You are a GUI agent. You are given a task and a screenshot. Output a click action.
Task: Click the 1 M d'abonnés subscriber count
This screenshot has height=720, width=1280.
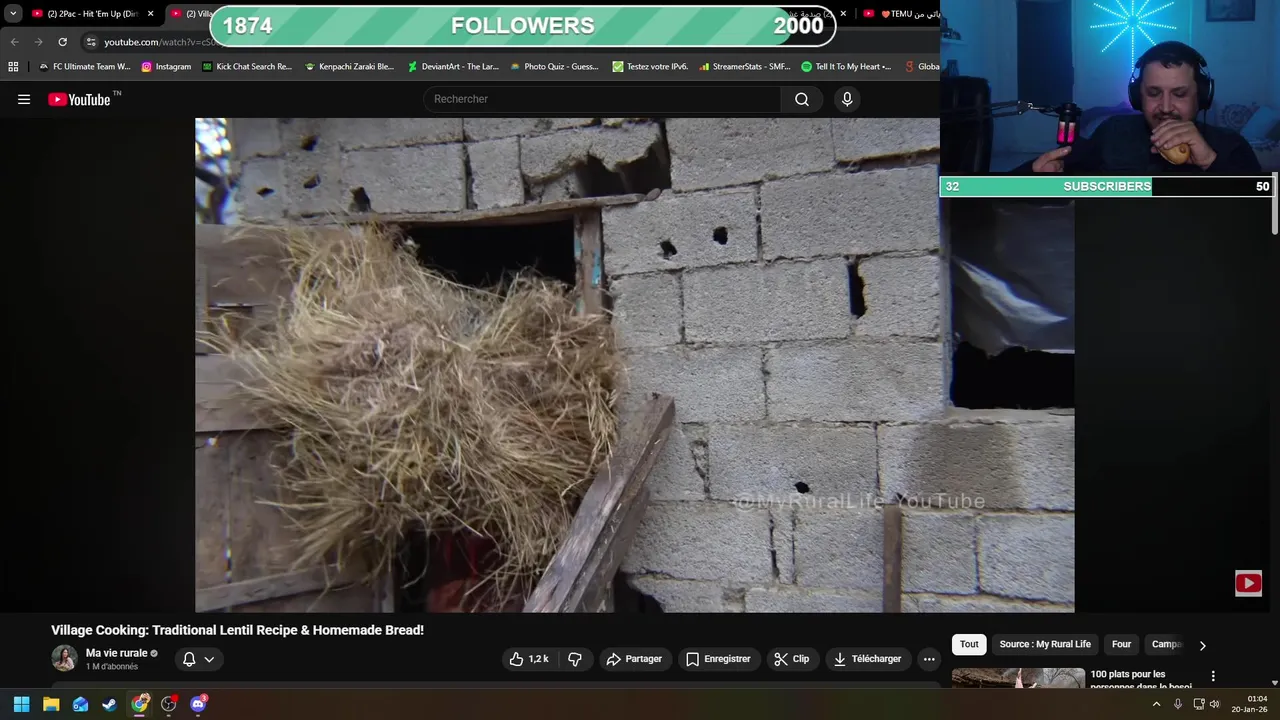click(x=112, y=667)
